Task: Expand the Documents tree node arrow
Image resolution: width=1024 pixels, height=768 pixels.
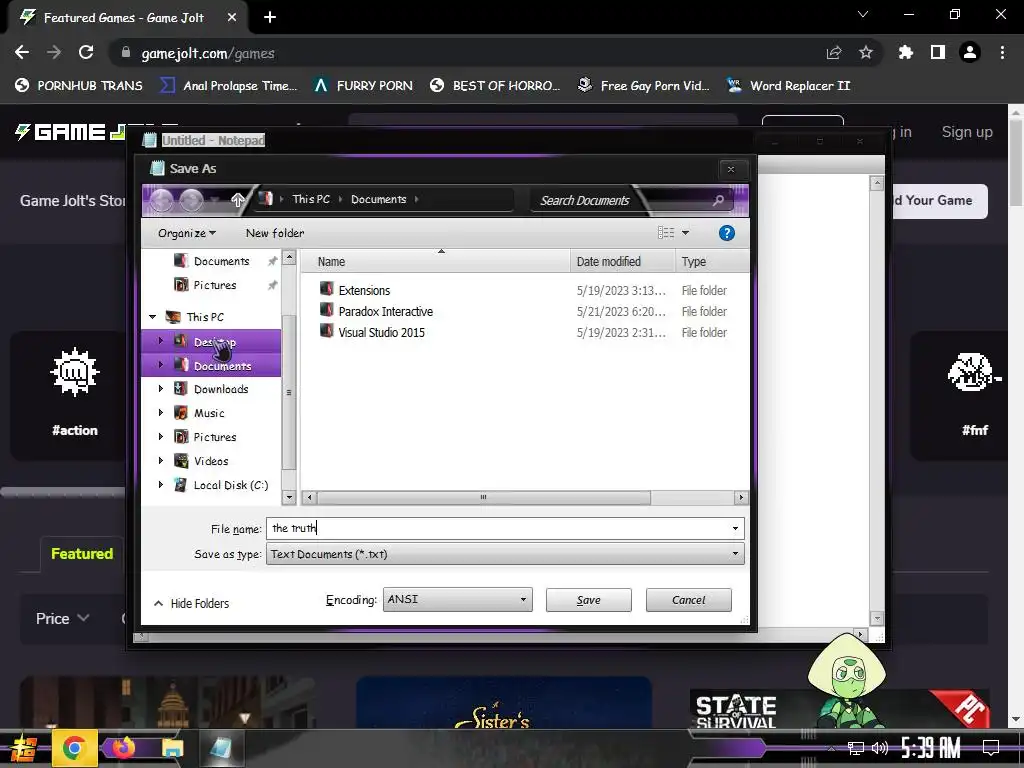Action: coord(161,365)
